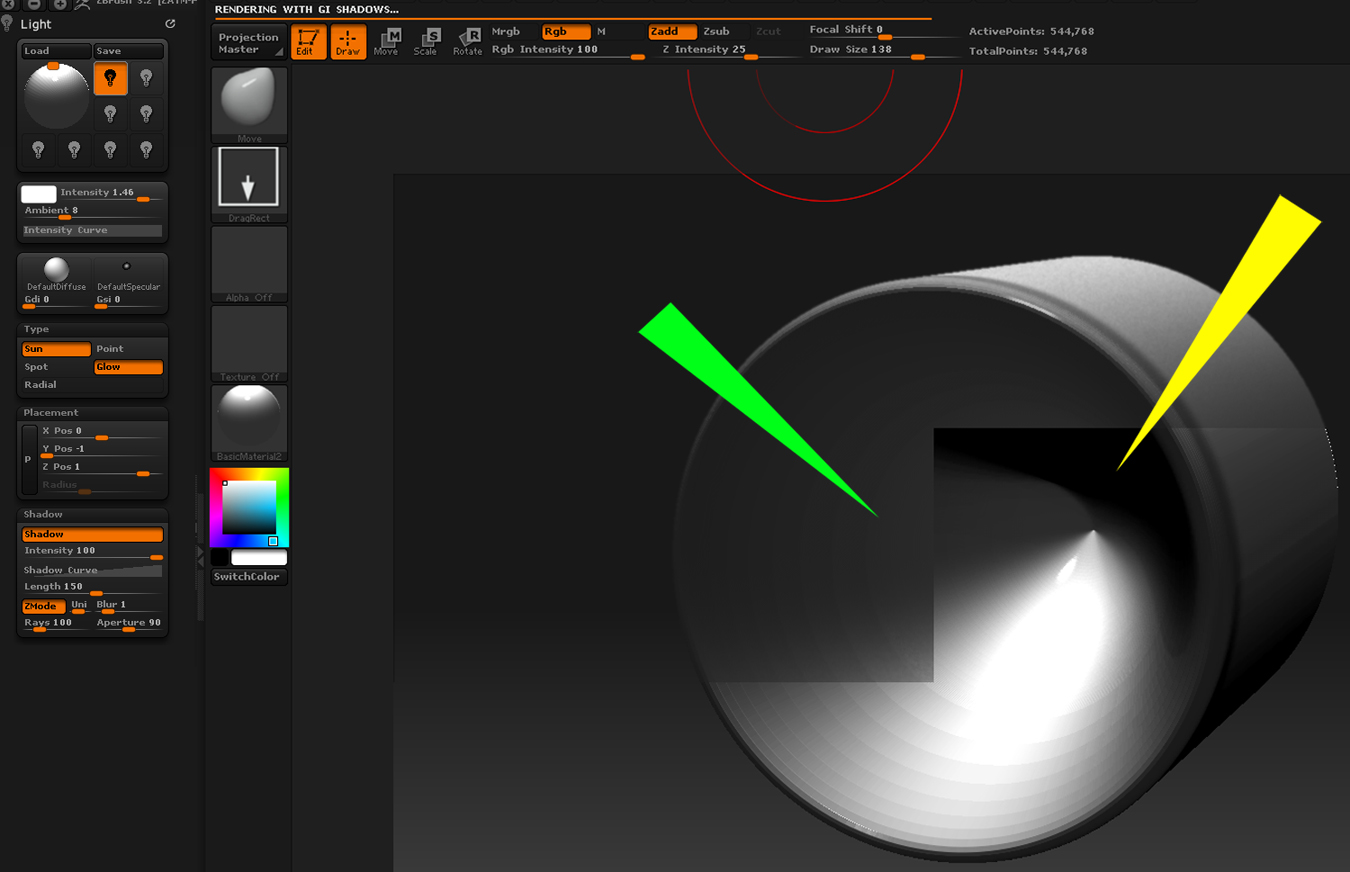This screenshot has width=1350, height=872.
Task: Toggle the ZMode shadow option
Action: (44, 607)
